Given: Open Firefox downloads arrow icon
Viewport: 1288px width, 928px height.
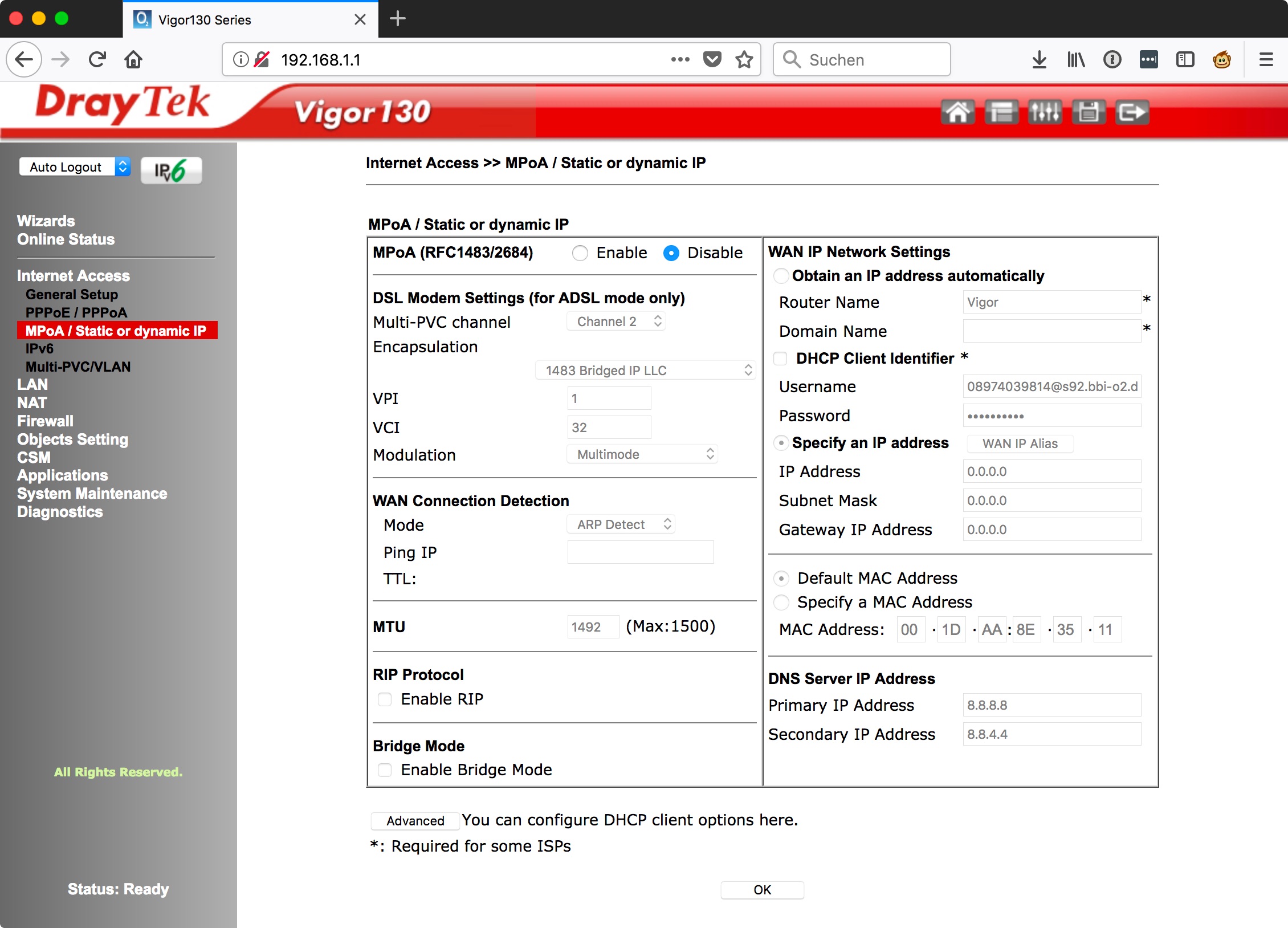Looking at the screenshot, I should (1040, 59).
